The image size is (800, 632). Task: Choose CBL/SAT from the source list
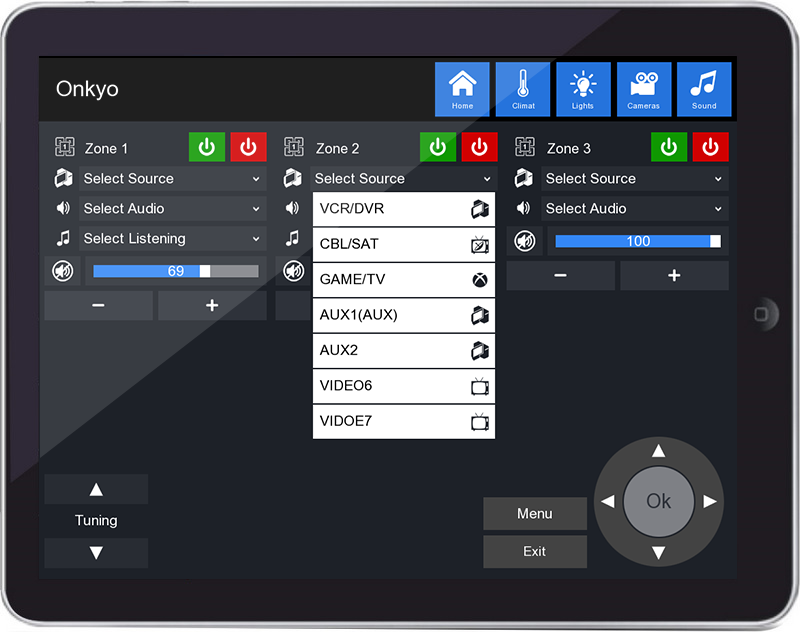tap(404, 244)
